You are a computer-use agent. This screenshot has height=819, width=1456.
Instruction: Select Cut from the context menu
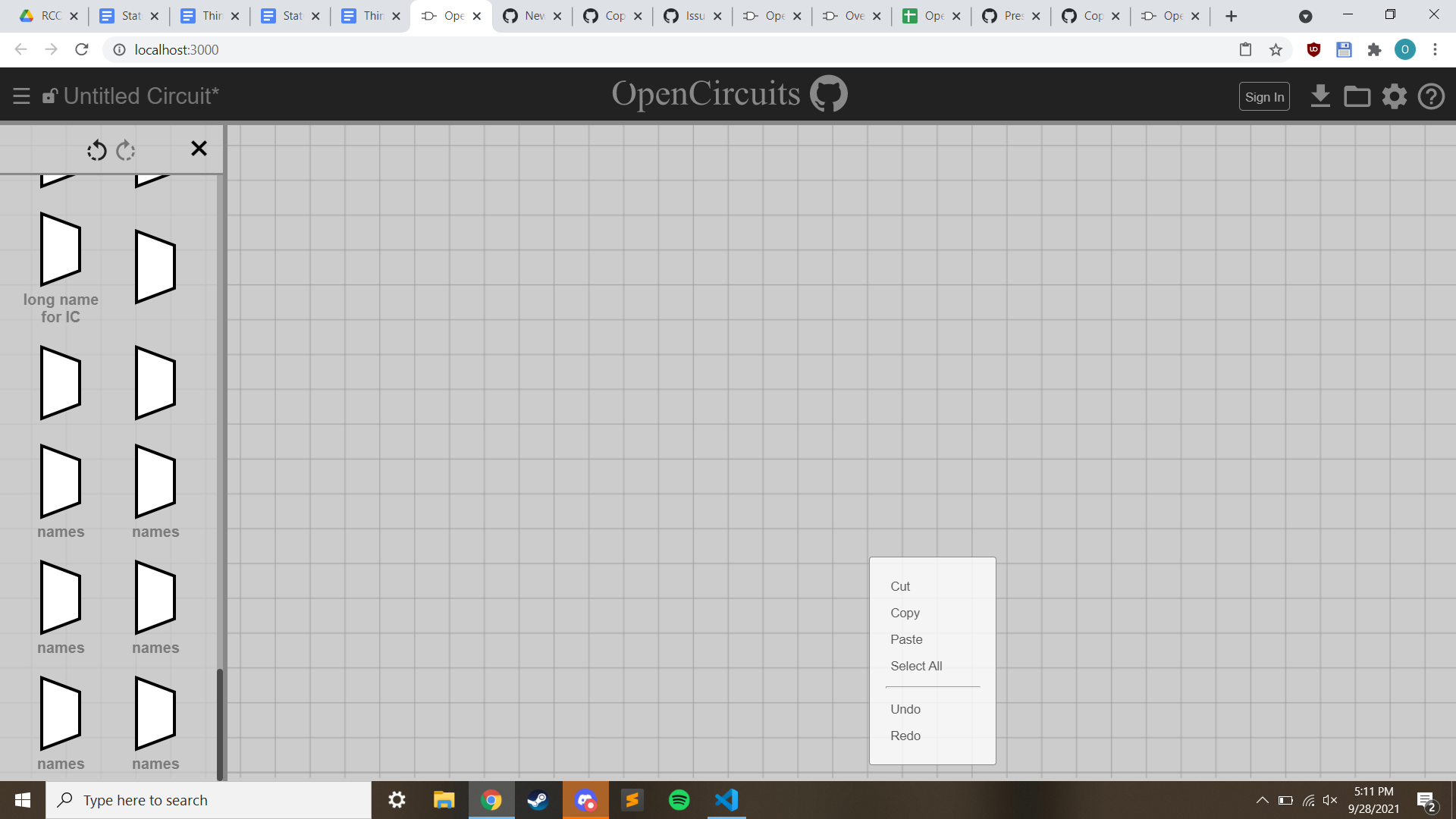pos(900,585)
